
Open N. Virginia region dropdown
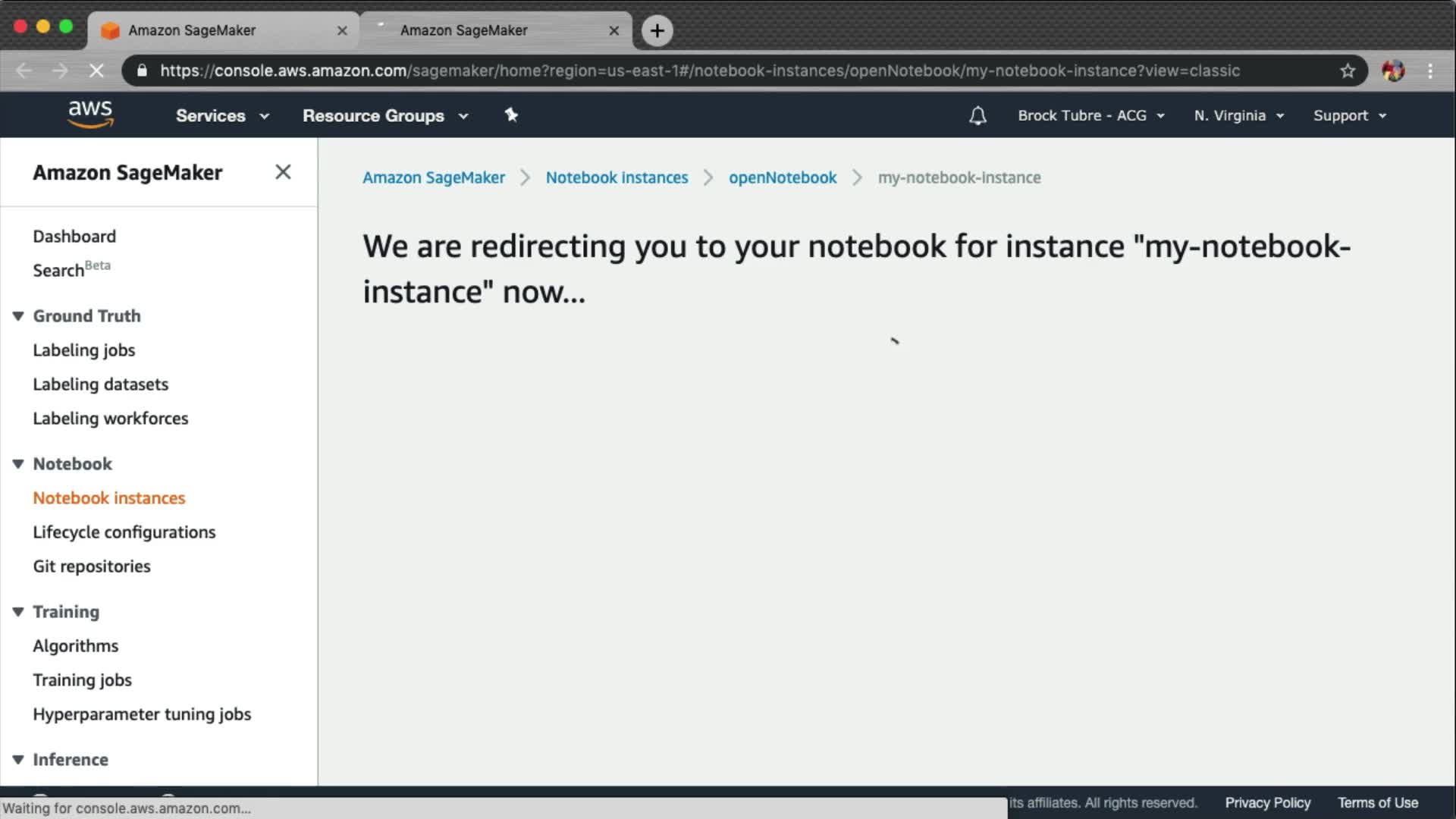tap(1238, 115)
